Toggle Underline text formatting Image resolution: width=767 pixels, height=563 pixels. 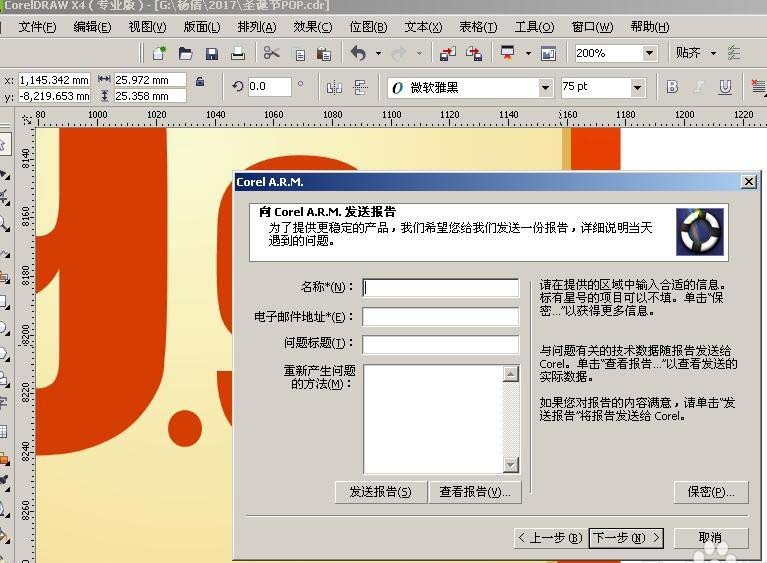point(725,88)
